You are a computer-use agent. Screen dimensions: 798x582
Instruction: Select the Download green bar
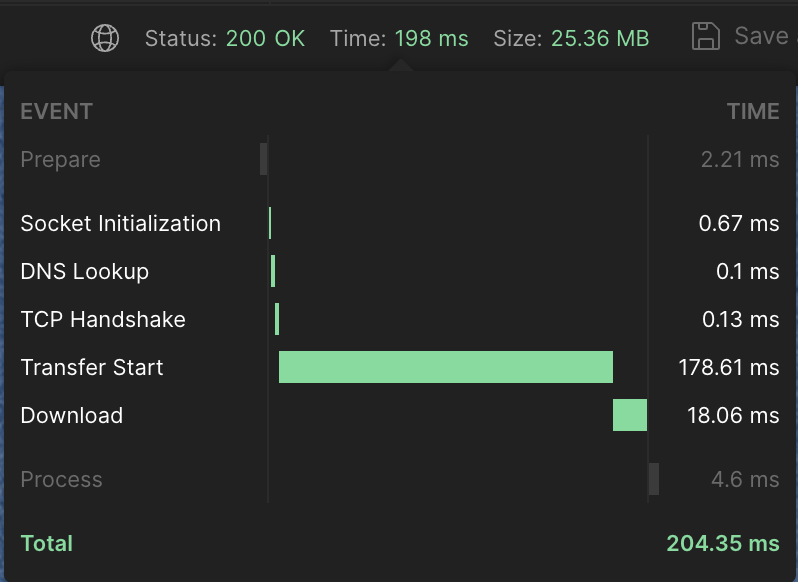click(630, 415)
